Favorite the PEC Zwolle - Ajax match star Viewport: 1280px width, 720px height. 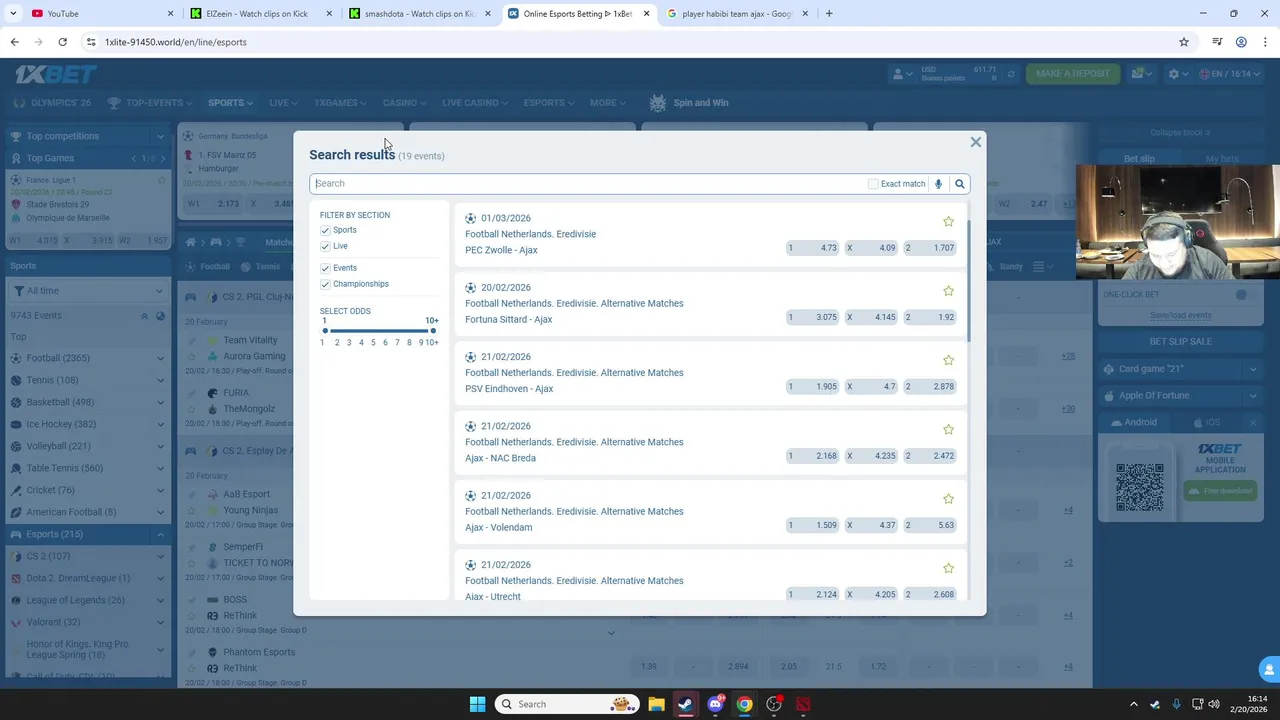[948, 221]
